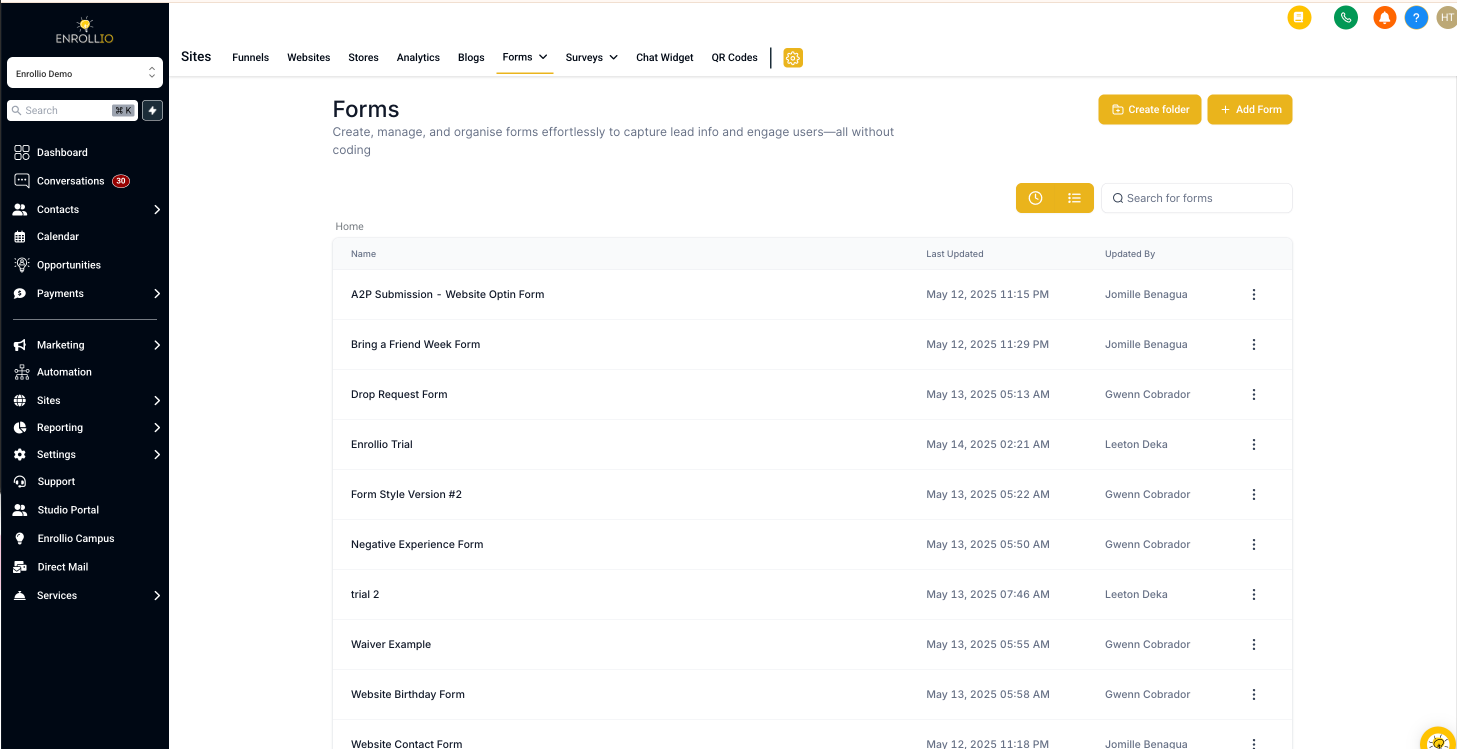Switch to the Funnels tab
Screen dimensions: 1457x749
[250, 57]
